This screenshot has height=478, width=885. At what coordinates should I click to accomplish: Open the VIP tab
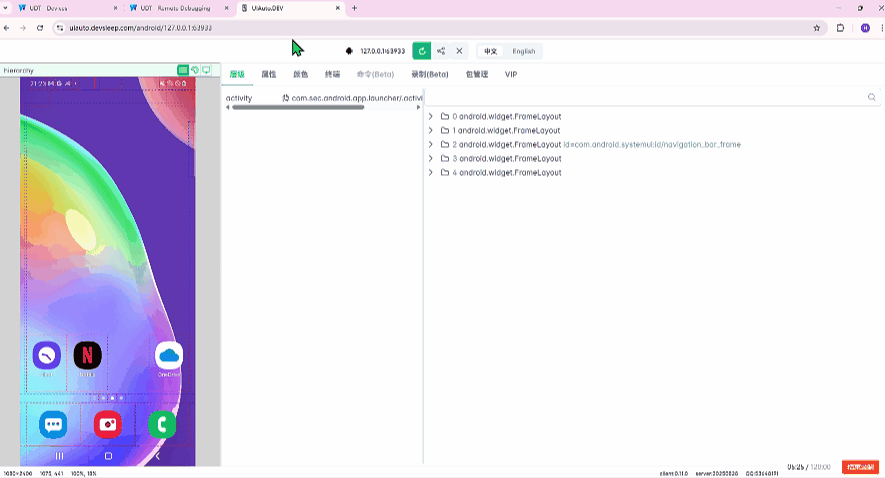511,74
